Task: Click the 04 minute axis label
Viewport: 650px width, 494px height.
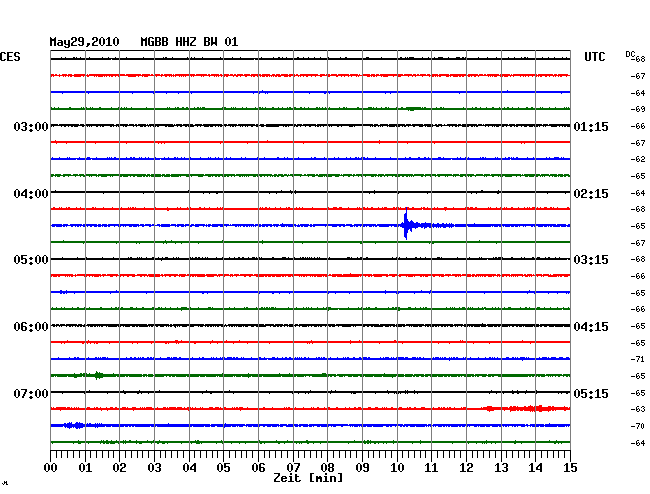Action: point(189,468)
